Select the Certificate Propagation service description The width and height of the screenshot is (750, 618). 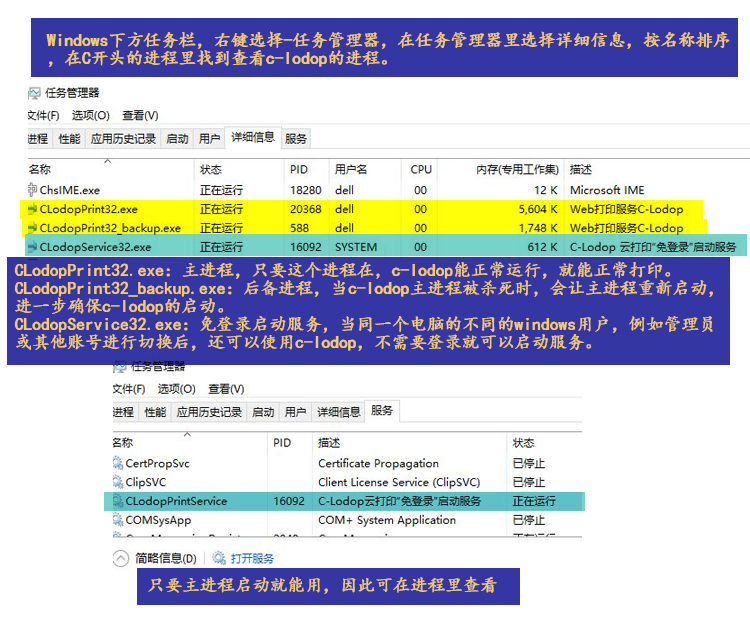coord(378,464)
